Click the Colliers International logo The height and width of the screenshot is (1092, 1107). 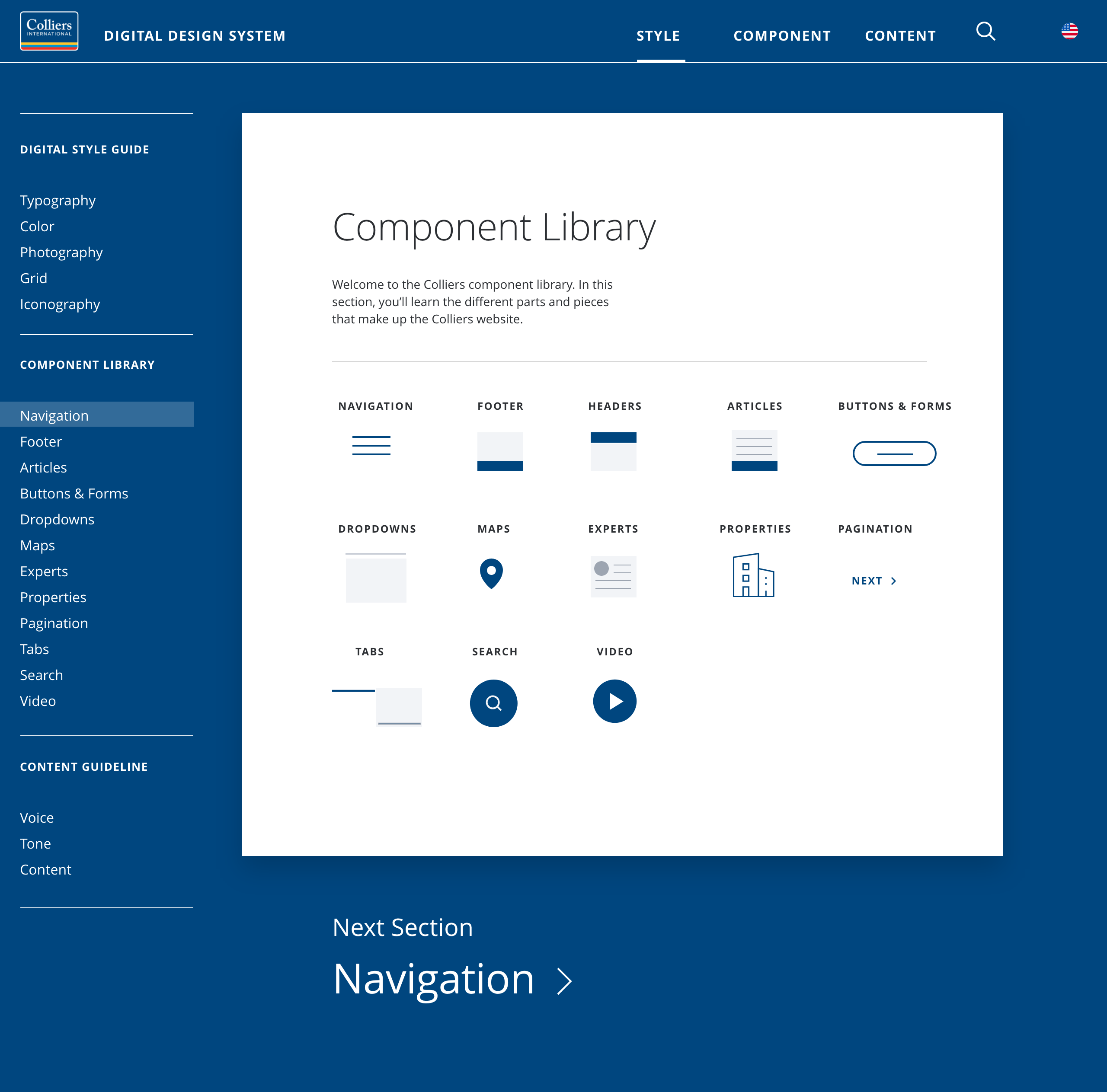tap(49, 31)
